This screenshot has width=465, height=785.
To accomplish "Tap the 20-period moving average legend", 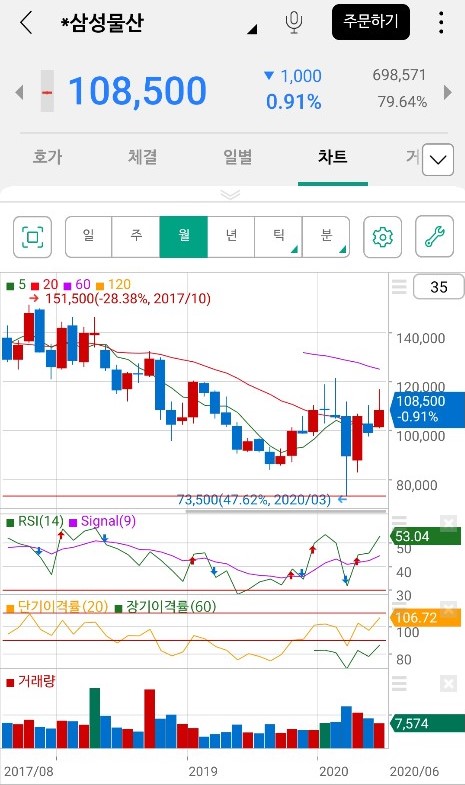I will pos(45,285).
